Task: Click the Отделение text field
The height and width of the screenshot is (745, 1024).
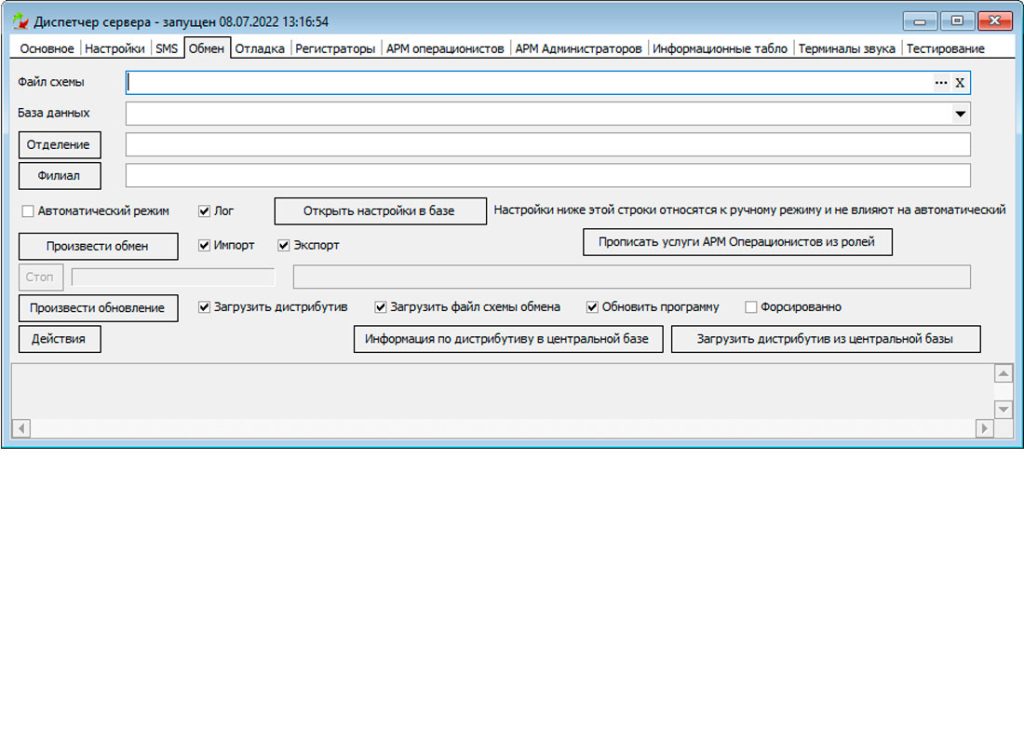Action: click(x=548, y=144)
